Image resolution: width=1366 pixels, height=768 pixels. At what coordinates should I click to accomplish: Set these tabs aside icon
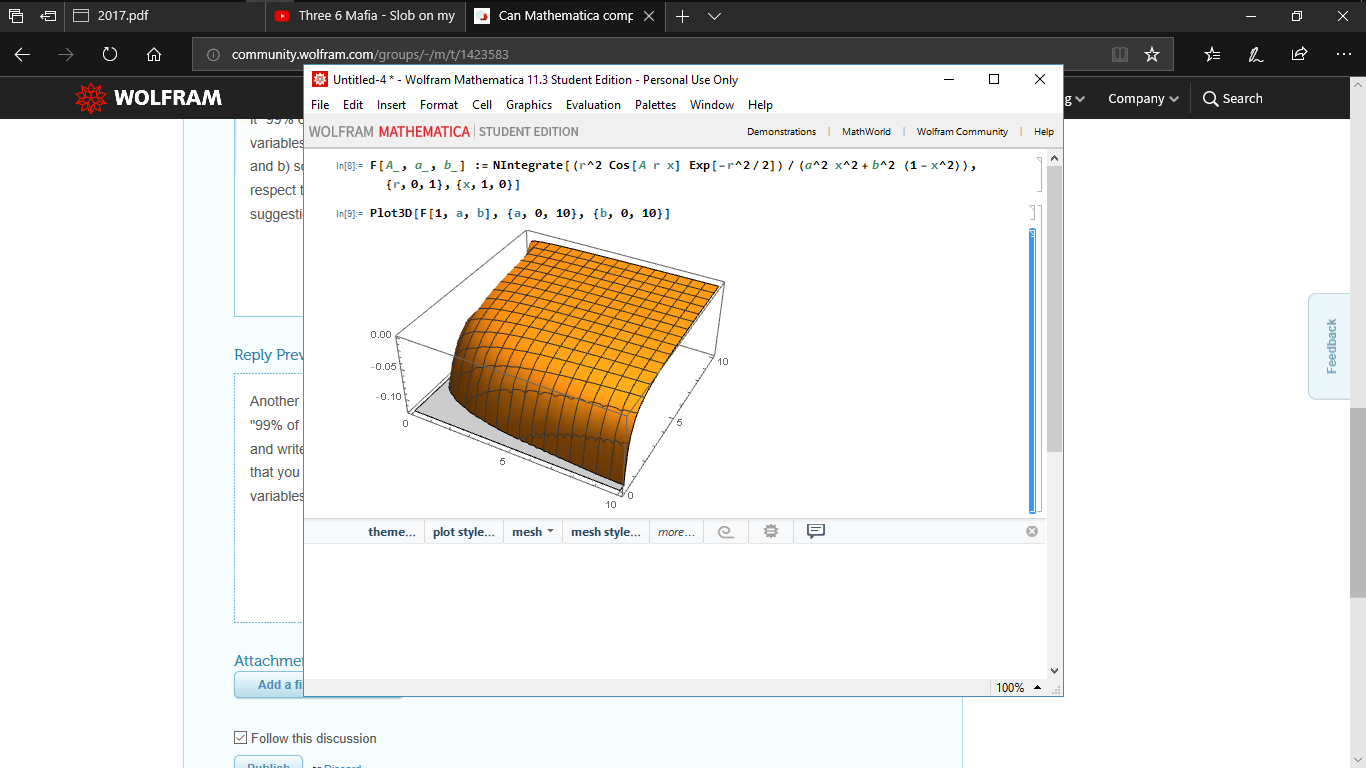point(48,16)
